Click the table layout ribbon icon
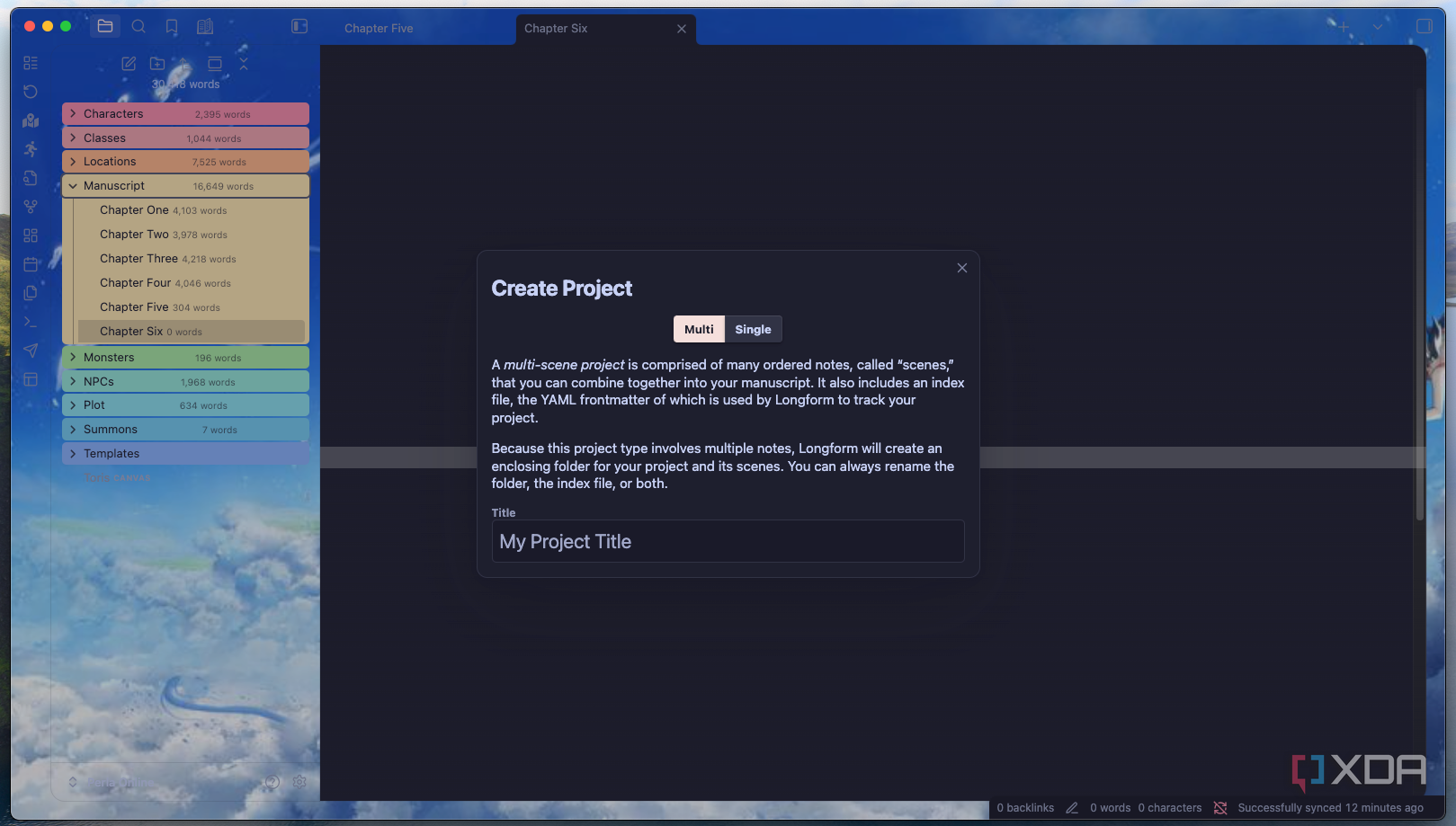 pyautogui.click(x=31, y=379)
